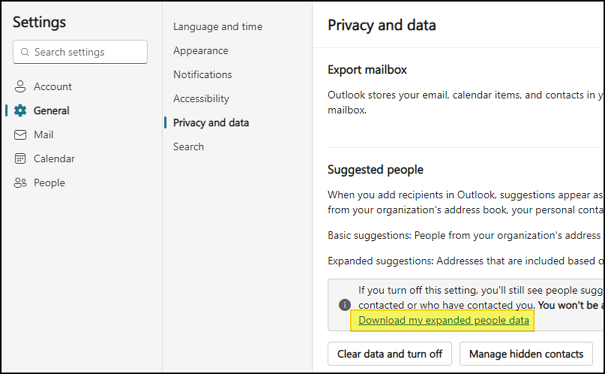
Task: Go to Language and time
Action: 218,27
